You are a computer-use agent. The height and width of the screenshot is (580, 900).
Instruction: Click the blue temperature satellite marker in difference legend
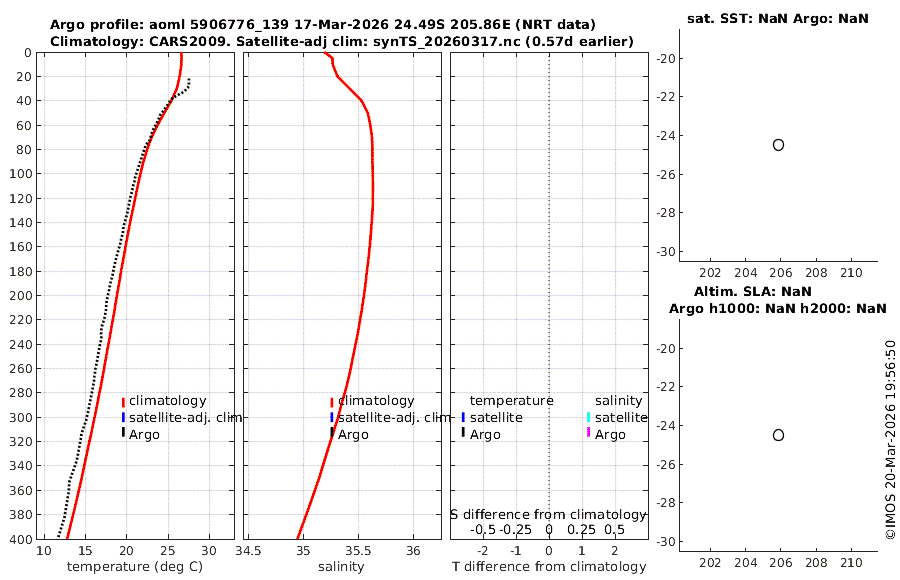pyautogui.click(x=463, y=417)
